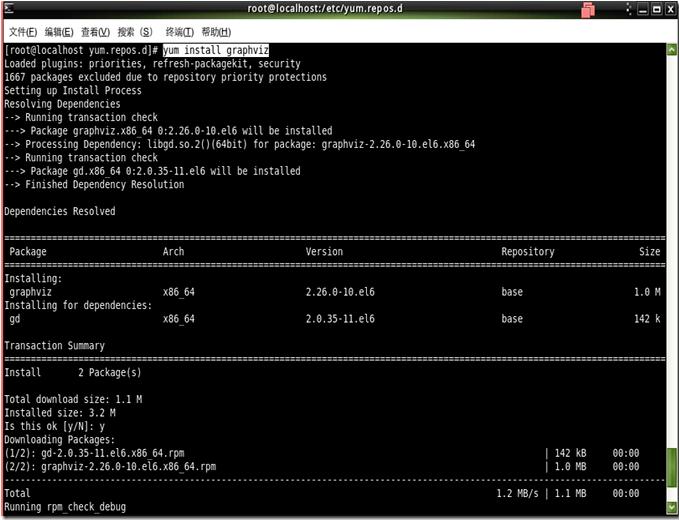
Task: Close the terminal window
Action: click(x=669, y=9)
